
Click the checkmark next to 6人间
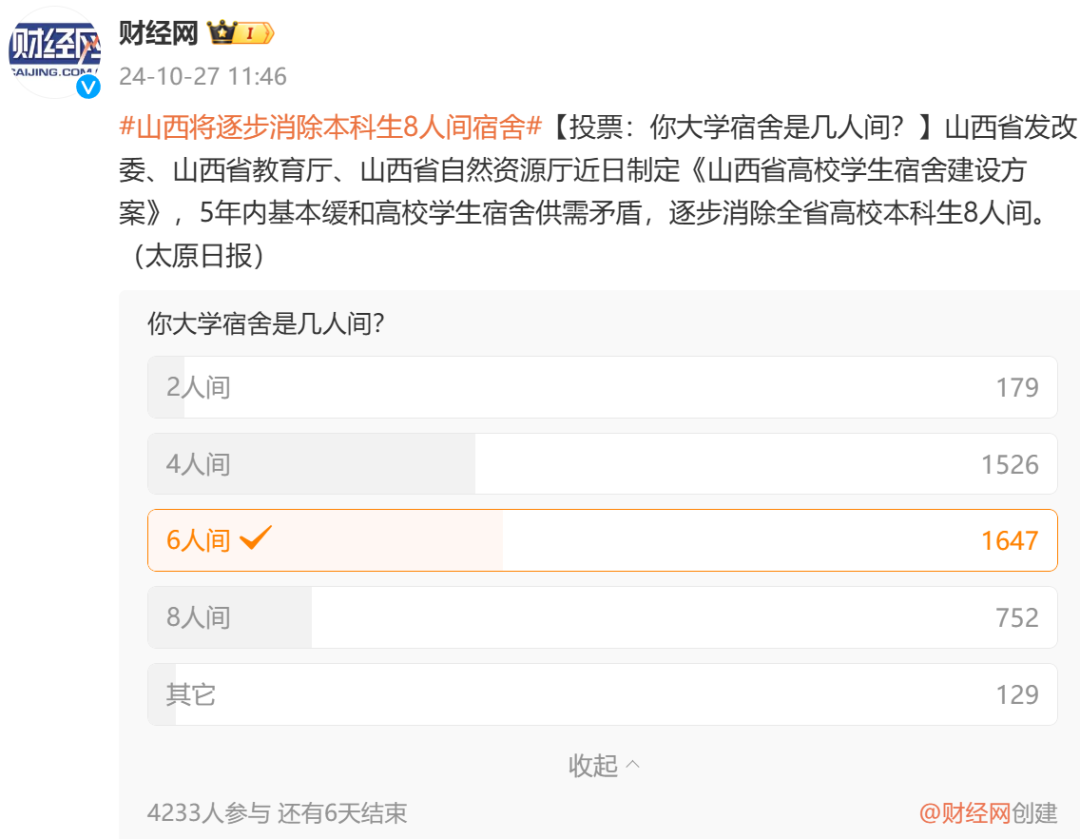[255, 538]
